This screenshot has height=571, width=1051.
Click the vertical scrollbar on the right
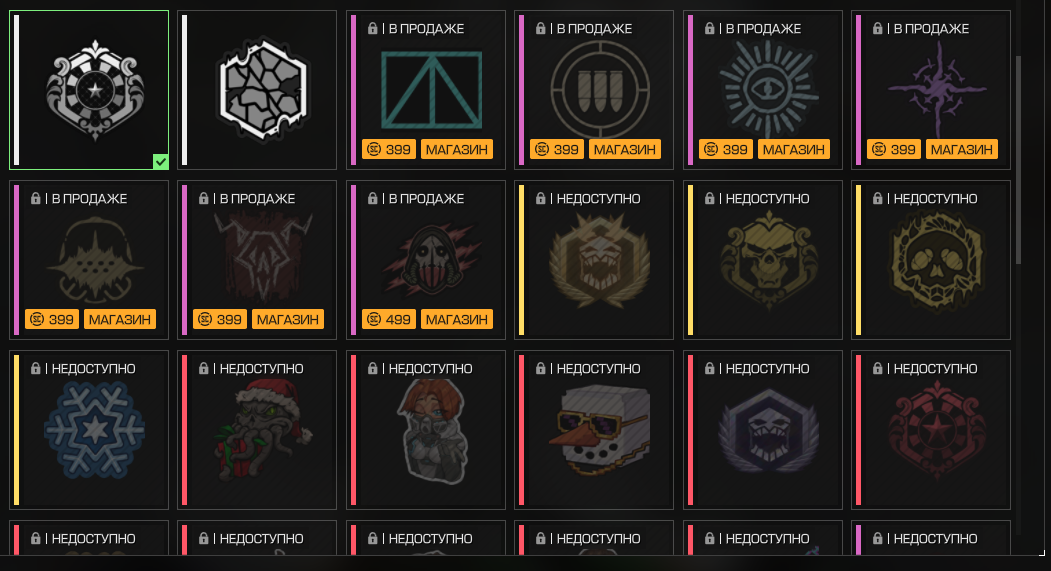[1018, 160]
